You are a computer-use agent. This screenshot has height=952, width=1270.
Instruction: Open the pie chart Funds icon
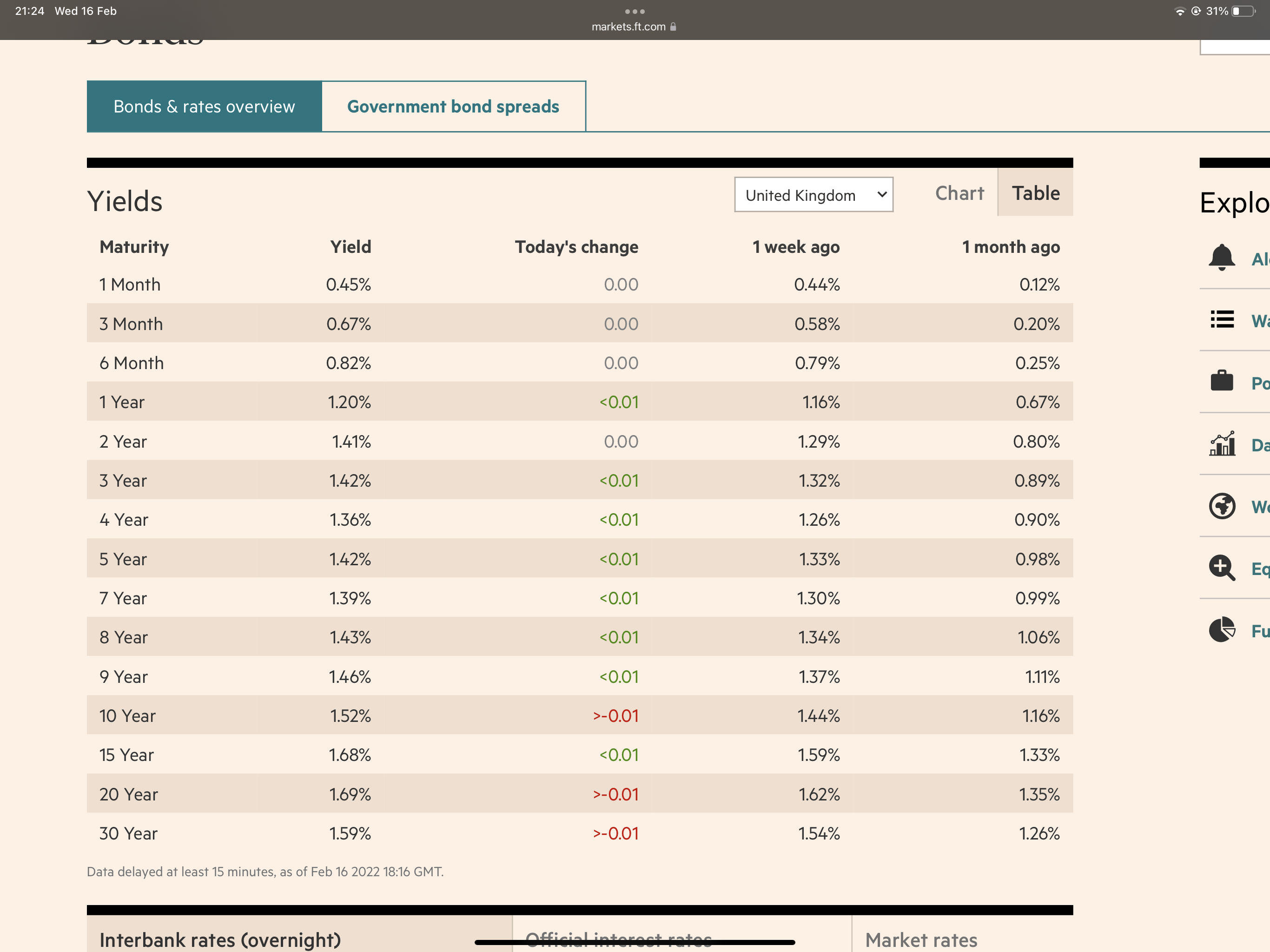[x=1222, y=629]
